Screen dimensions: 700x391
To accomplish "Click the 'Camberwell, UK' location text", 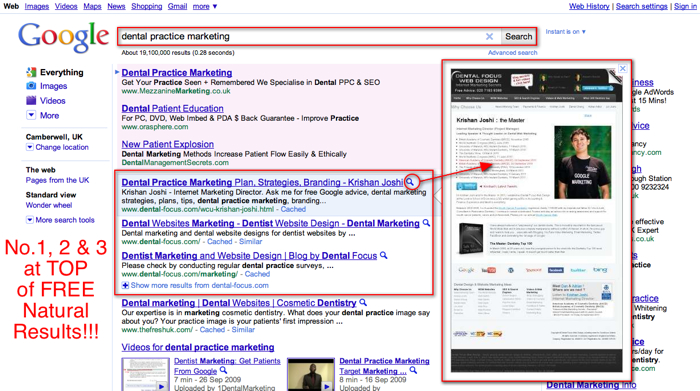I will click(x=54, y=137).
